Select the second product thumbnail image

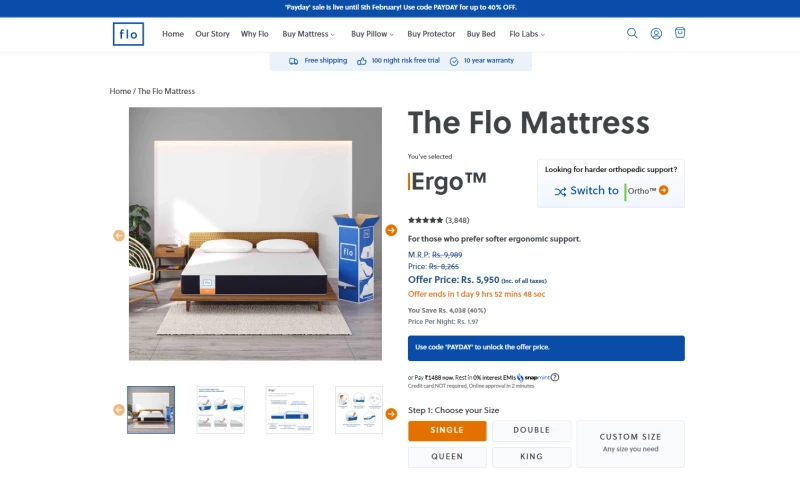tap(220, 410)
